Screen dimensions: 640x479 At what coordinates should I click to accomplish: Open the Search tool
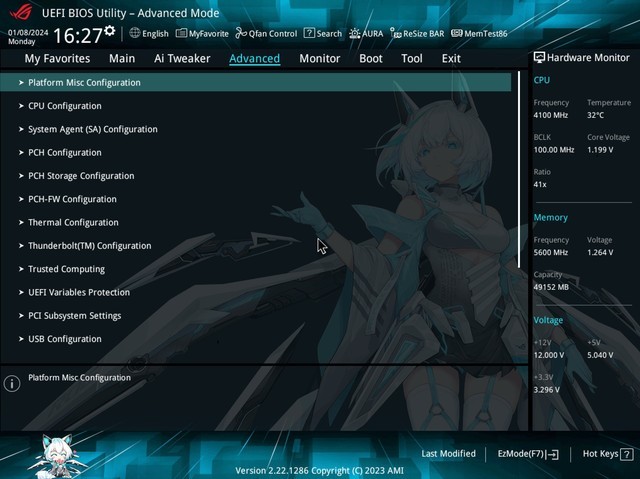click(x=322, y=33)
